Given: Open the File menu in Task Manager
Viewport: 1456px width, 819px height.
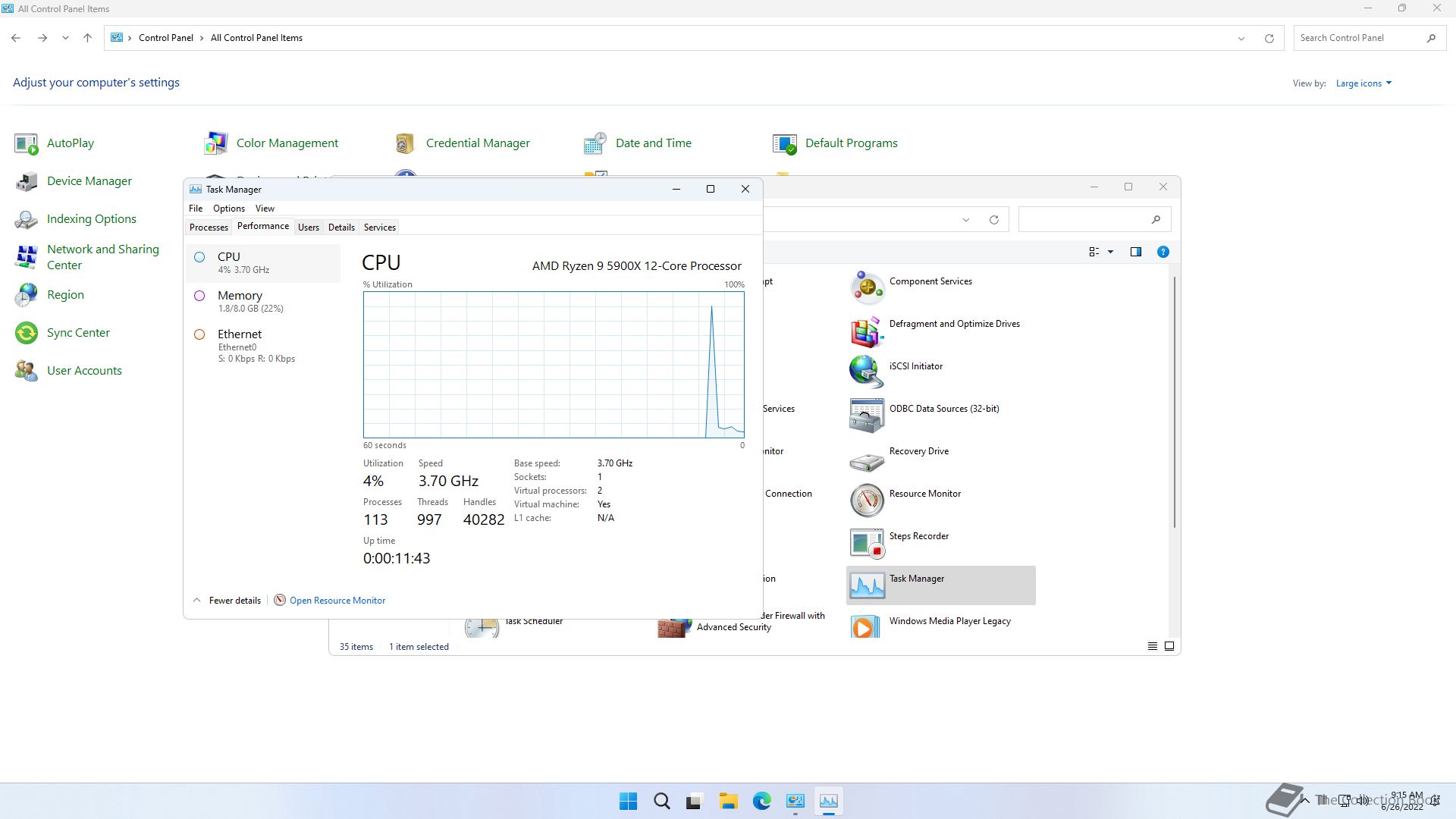Looking at the screenshot, I should (196, 209).
